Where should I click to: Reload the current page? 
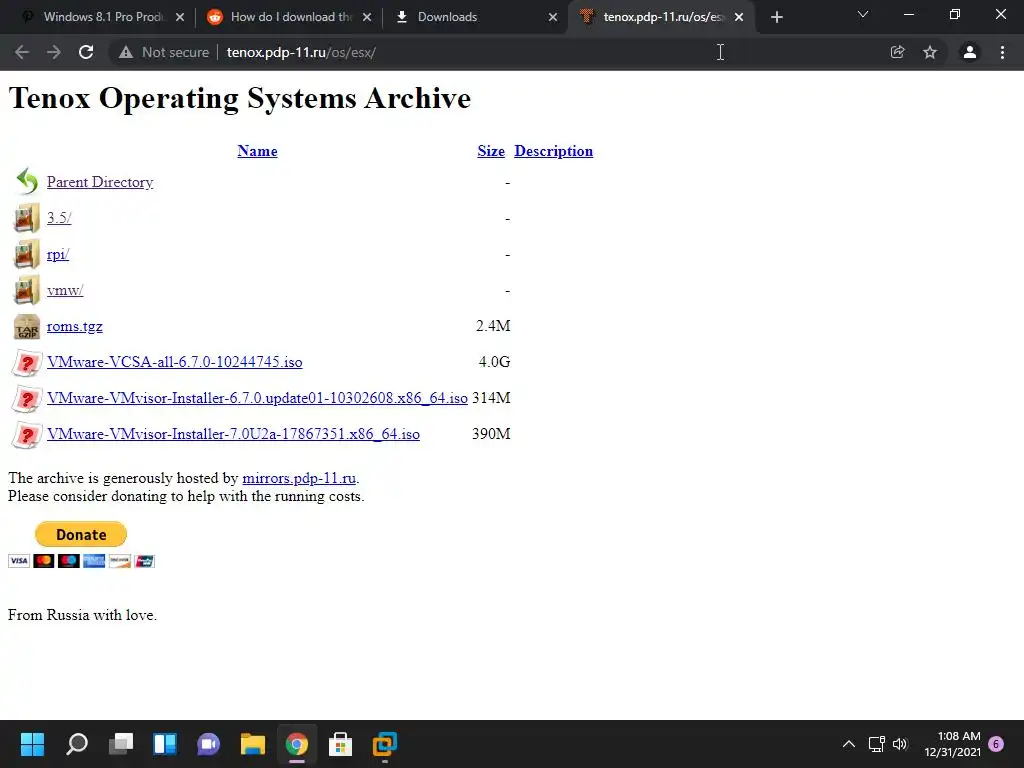(x=86, y=52)
